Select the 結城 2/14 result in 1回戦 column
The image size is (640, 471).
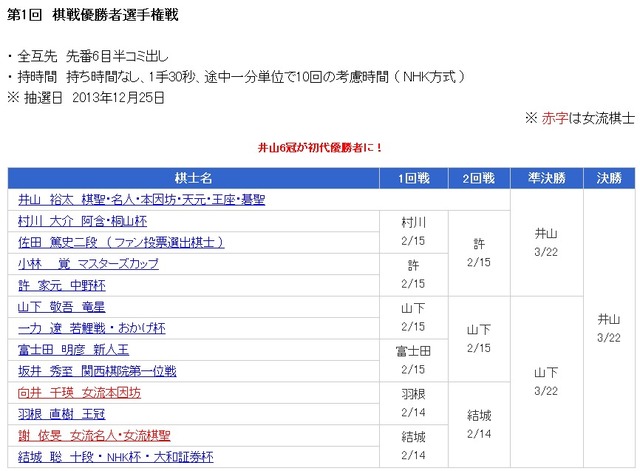pos(413,446)
